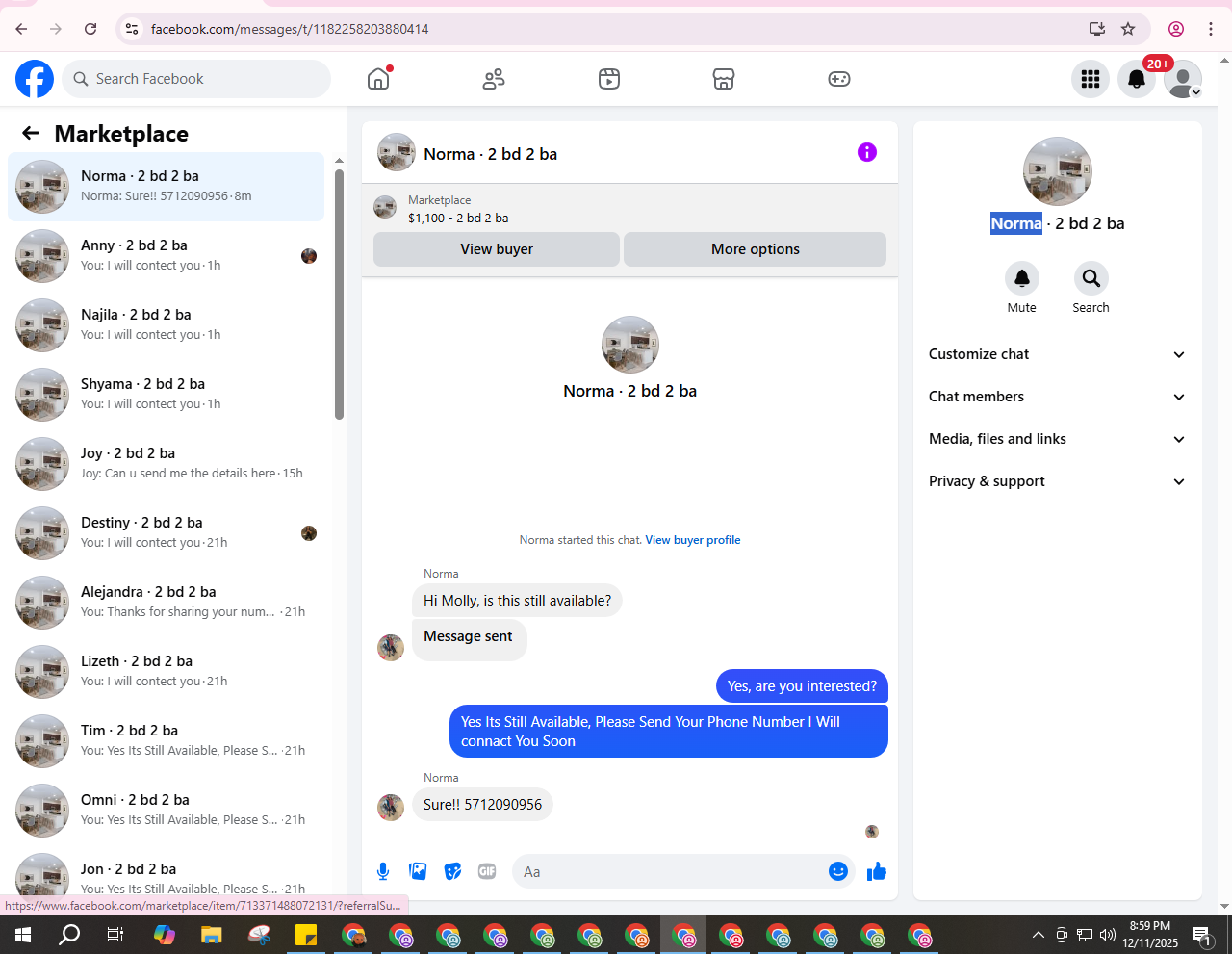Viewport: 1232px width, 954px height.
Task: Record a voice clip with microphone
Action: tap(383, 871)
